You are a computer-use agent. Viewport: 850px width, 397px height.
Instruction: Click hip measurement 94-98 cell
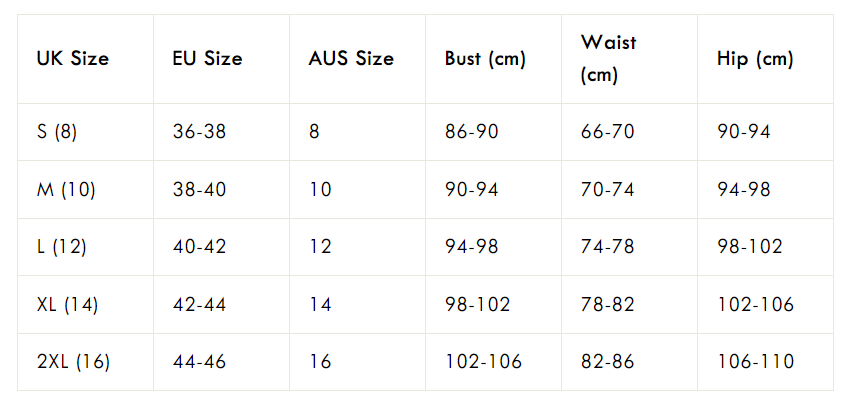[x=766, y=190]
